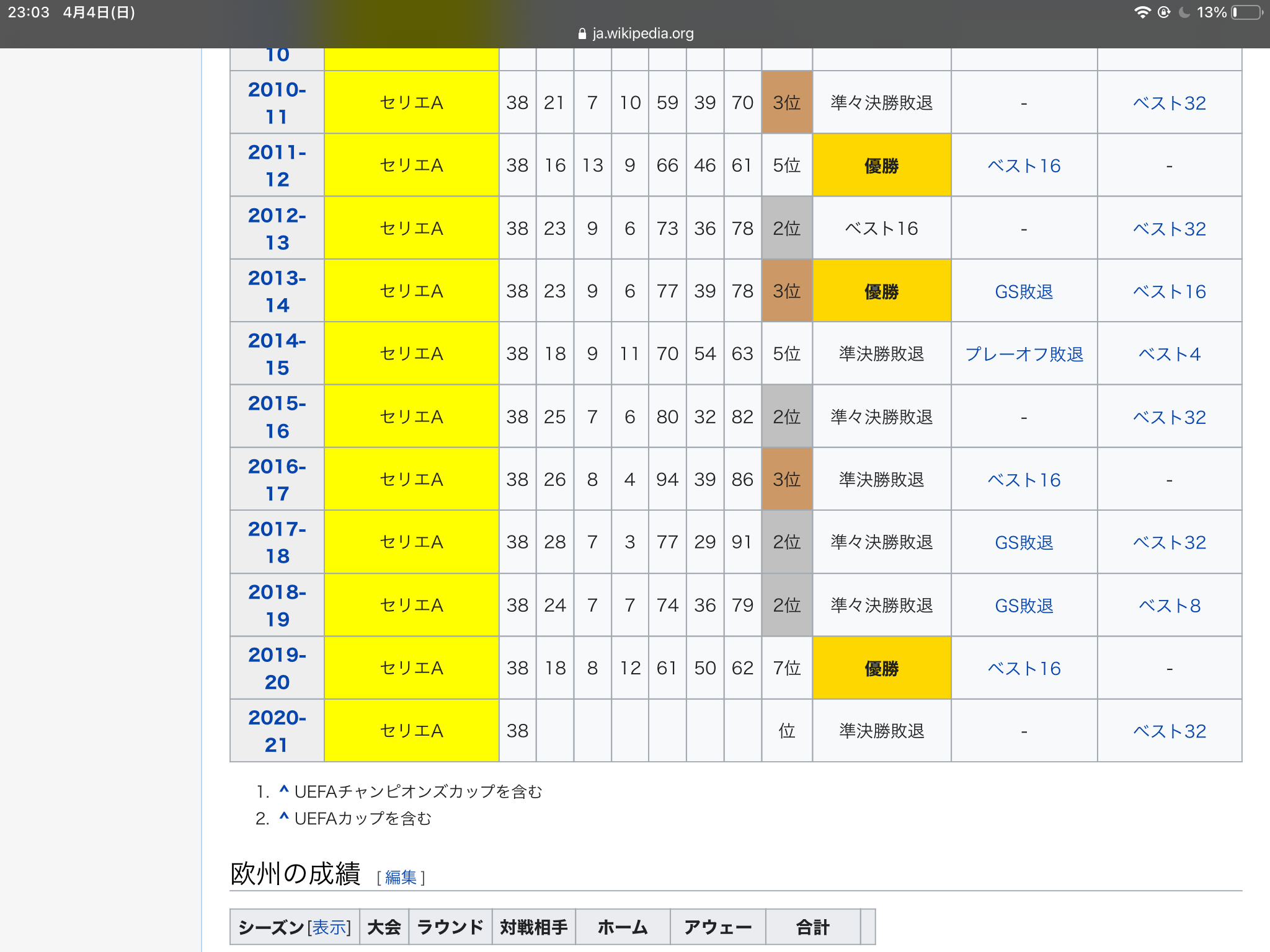Tap the Wi-Fi status icon
The width and height of the screenshot is (1270, 952).
[1142, 12]
